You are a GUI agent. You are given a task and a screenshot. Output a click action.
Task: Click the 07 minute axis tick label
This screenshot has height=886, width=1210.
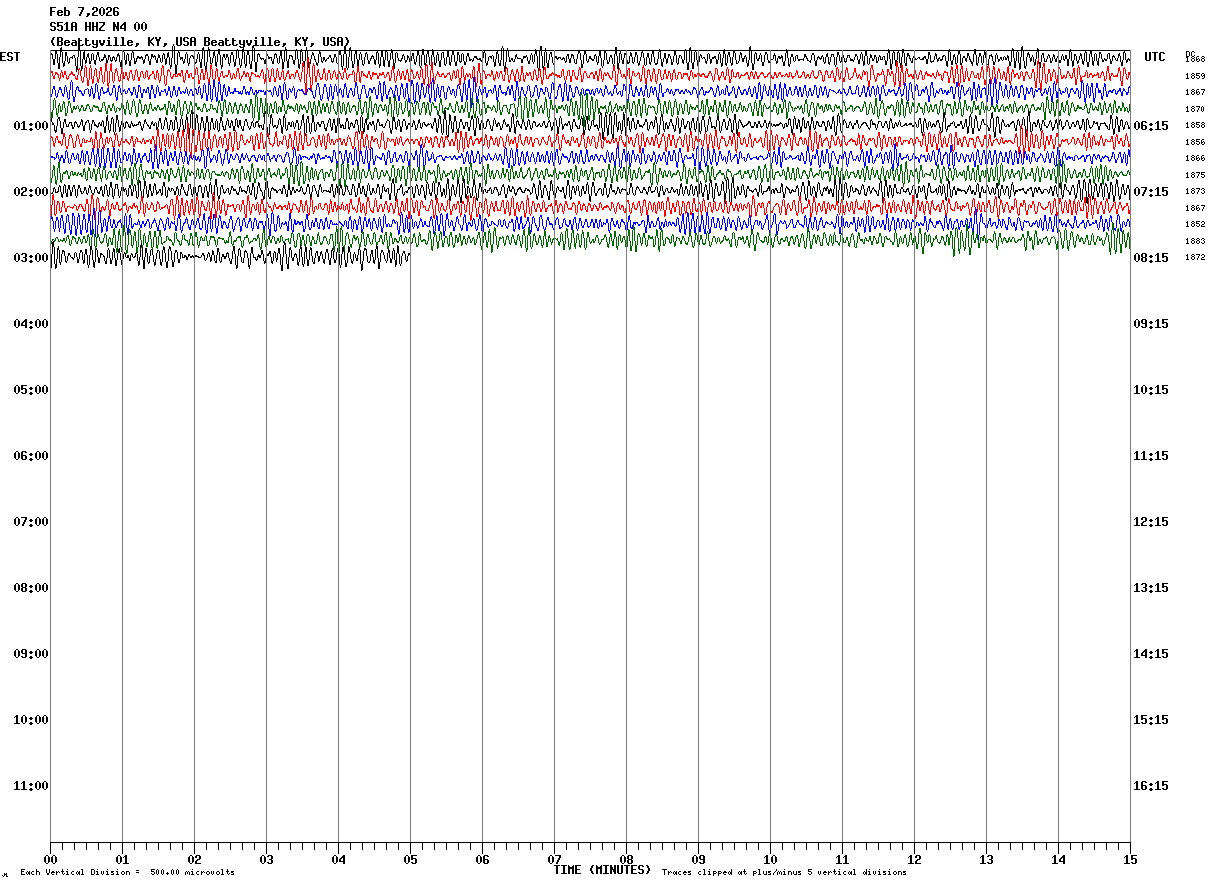pos(554,860)
